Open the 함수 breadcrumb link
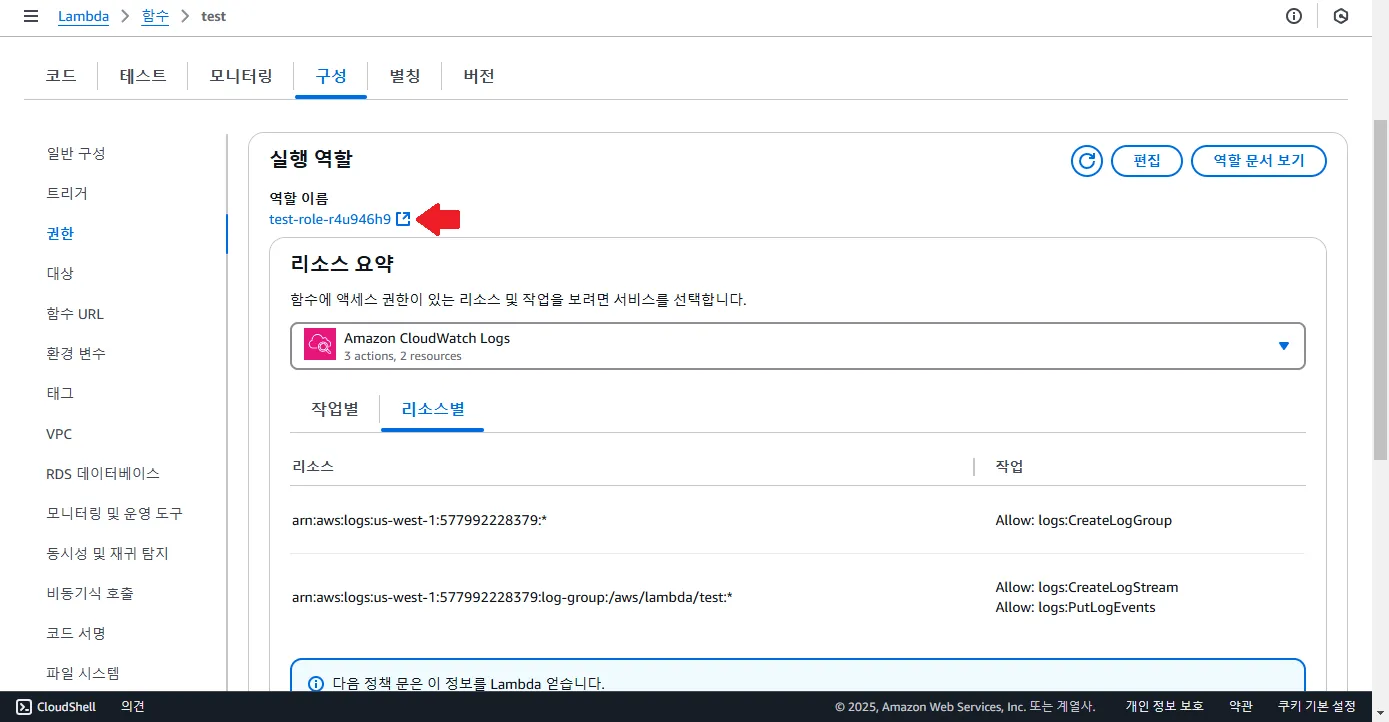 pos(155,17)
